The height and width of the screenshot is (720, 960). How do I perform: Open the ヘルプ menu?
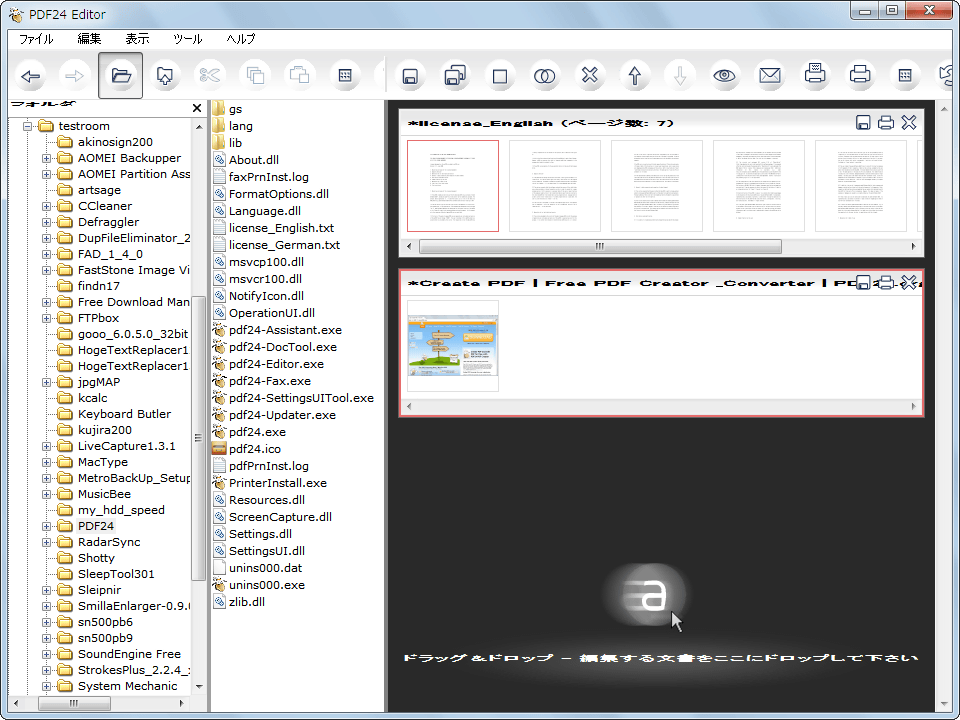coord(241,39)
